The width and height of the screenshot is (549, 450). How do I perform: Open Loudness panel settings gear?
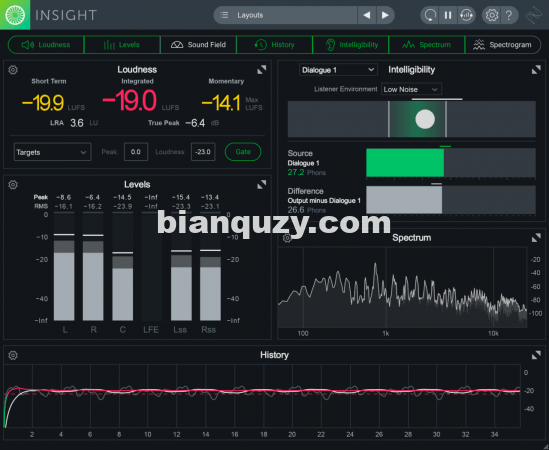tap(13, 70)
